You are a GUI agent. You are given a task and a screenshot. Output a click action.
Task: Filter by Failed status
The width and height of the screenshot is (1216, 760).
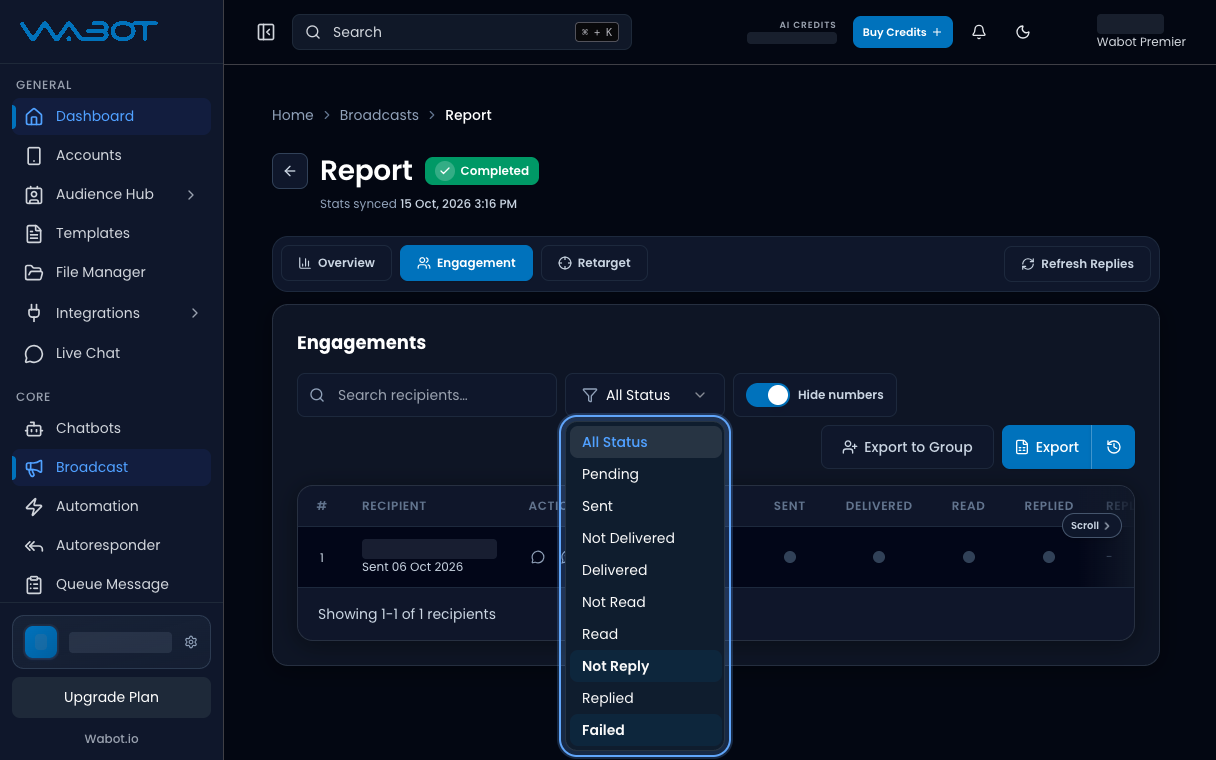[645, 730]
